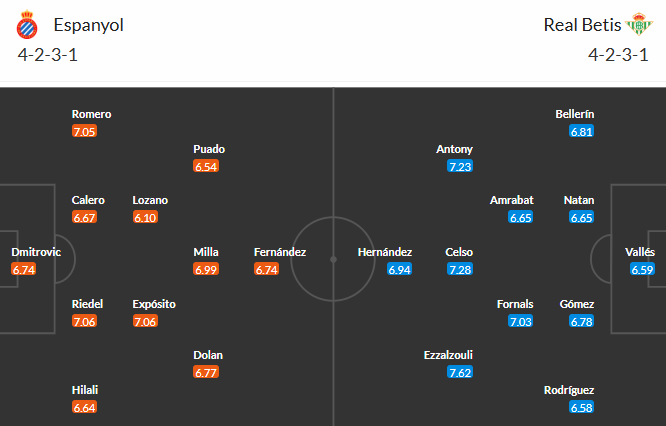Image resolution: width=666 pixels, height=426 pixels.
Task: Select goalkeeper Vallés on the pitch
Action: tap(642, 252)
